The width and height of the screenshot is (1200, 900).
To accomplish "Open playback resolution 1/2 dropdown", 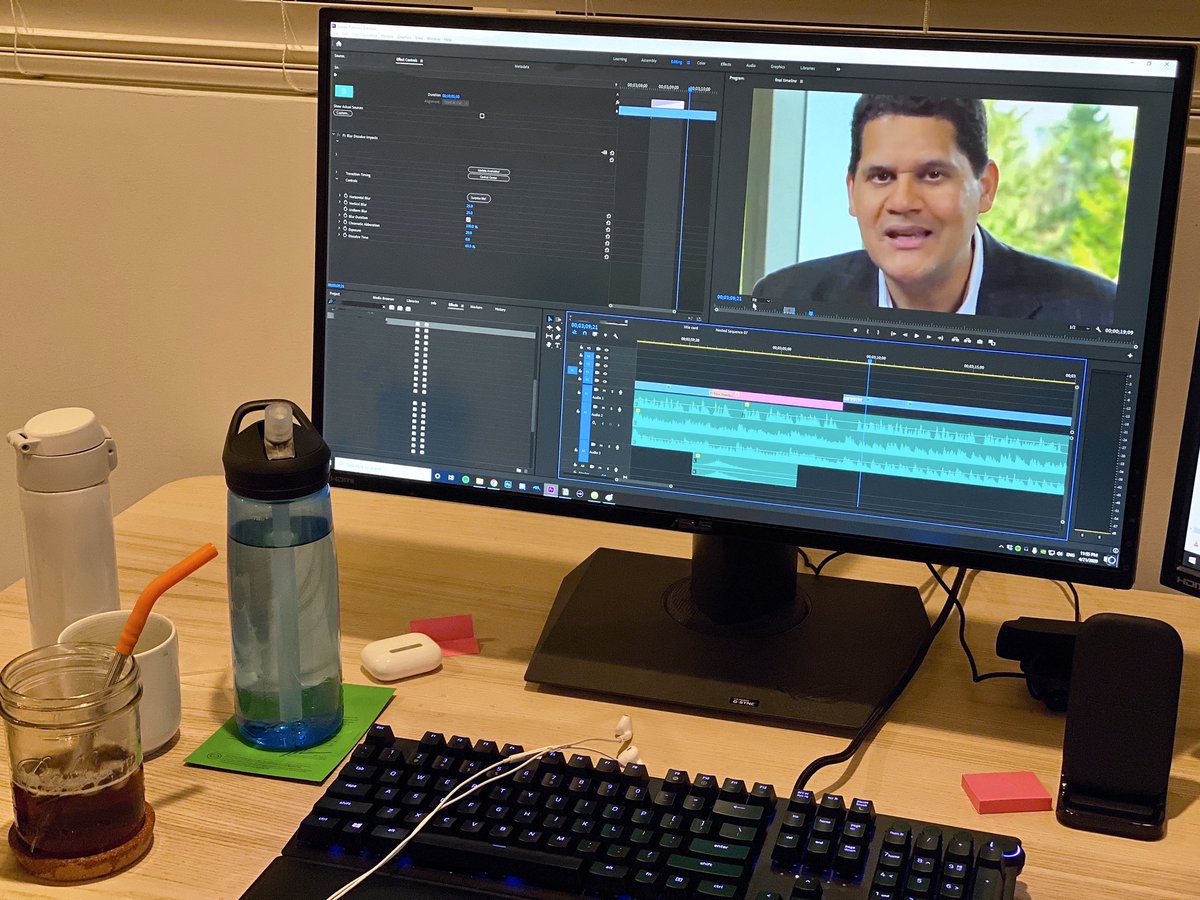I will (1077, 328).
